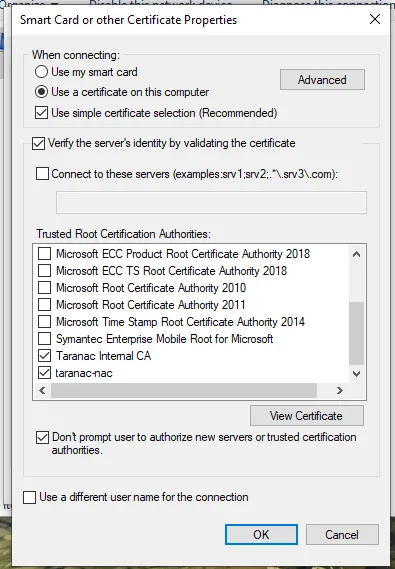Uncheck the 'taranac-nac' checkbox
The image size is (395, 569).
point(44,373)
